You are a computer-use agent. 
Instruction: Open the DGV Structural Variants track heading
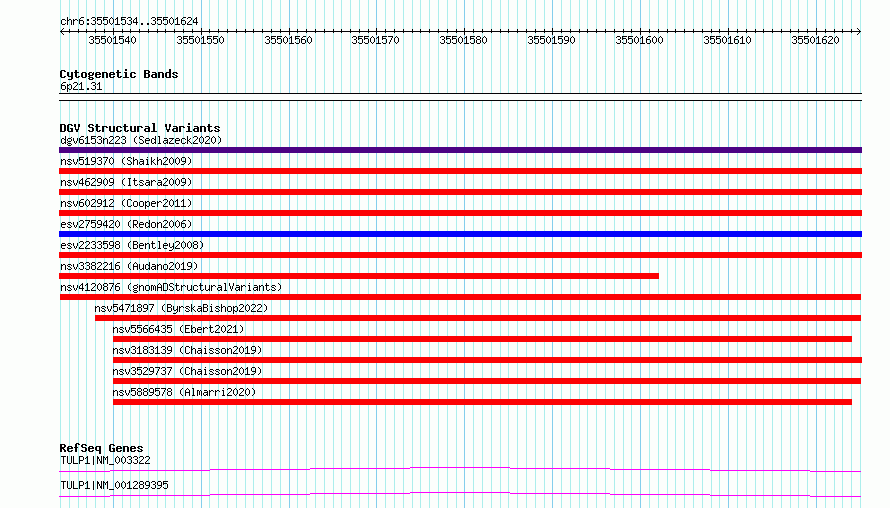click(140, 128)
